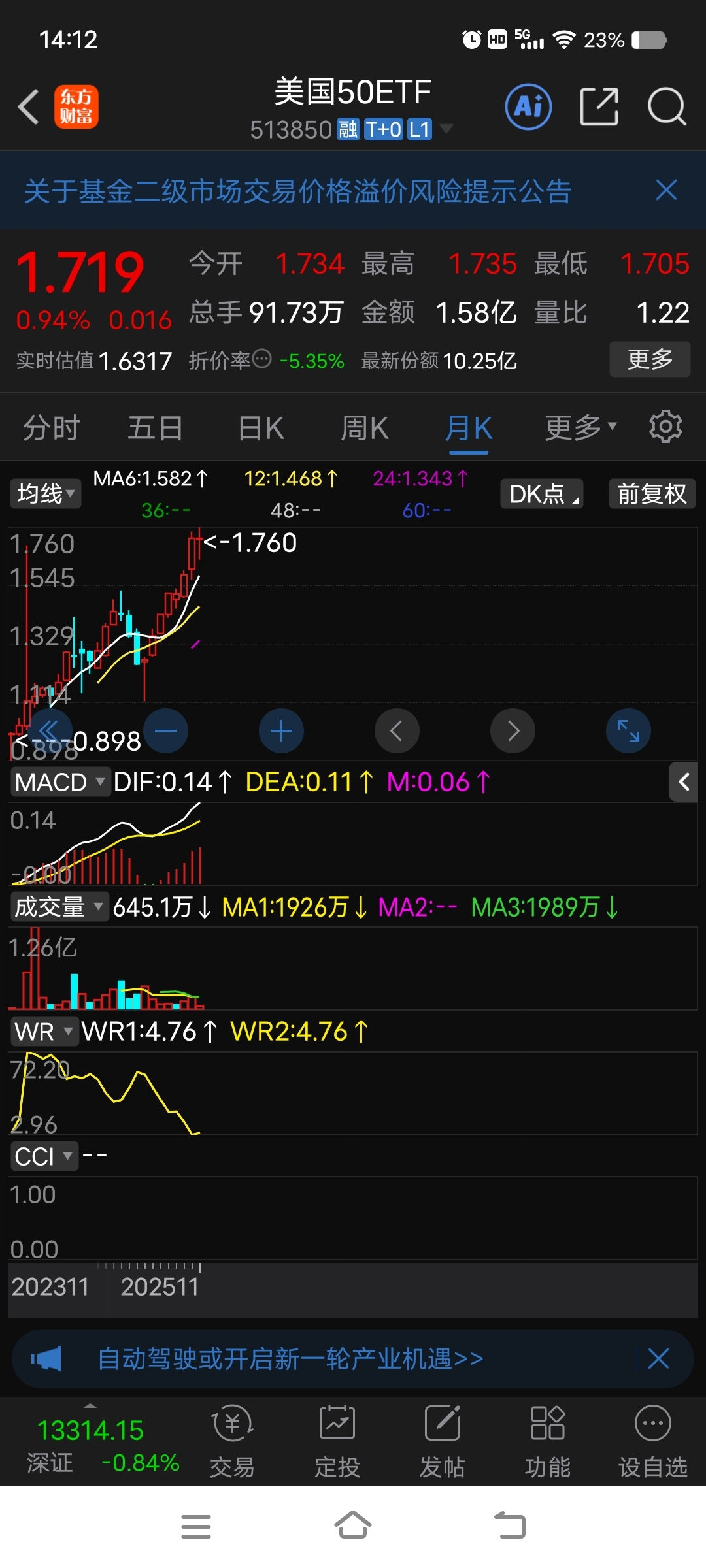Tap 设自选 add to watchlist icon

coord(653,1443)
